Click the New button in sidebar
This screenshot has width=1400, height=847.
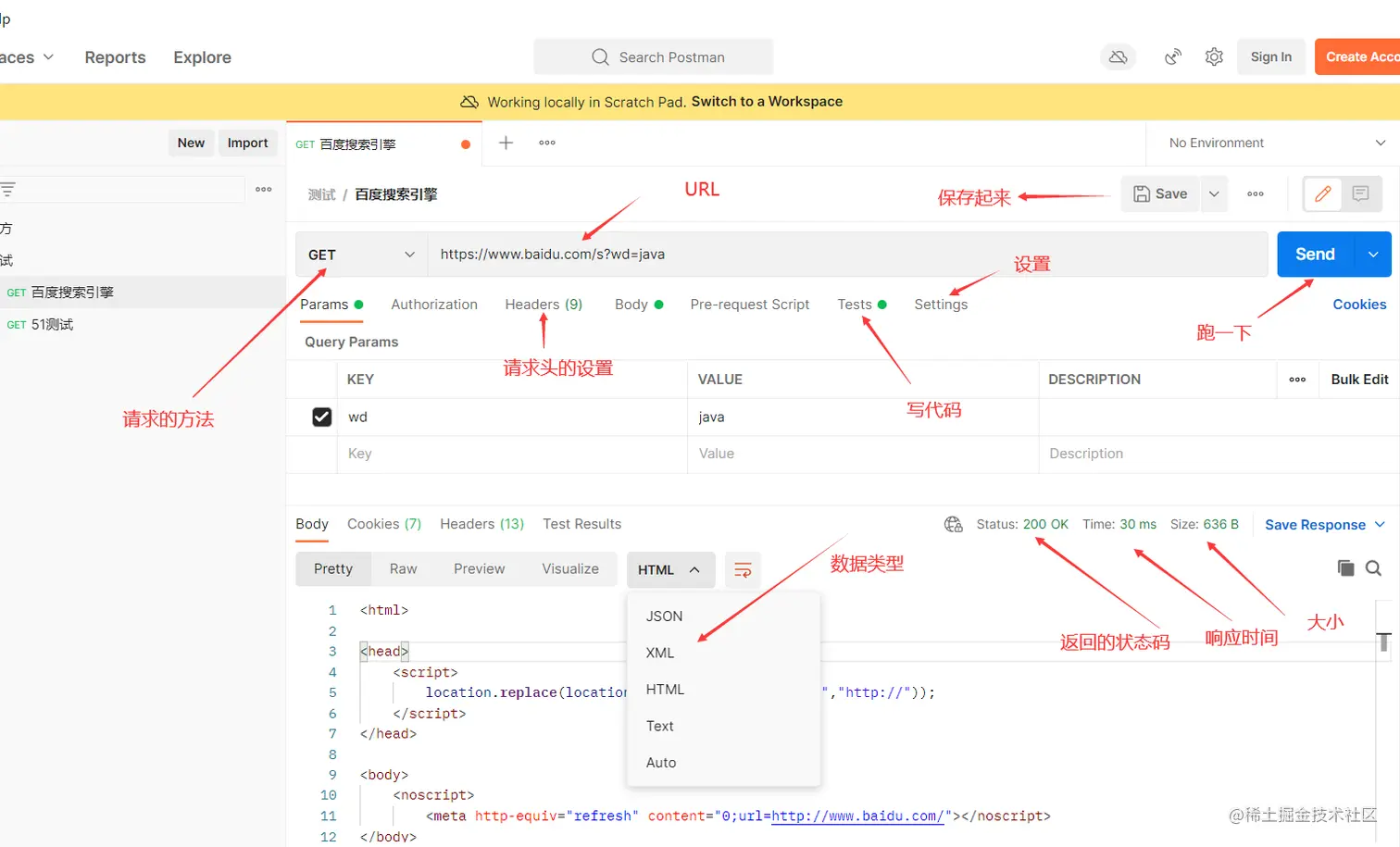(x=191, y=143)
